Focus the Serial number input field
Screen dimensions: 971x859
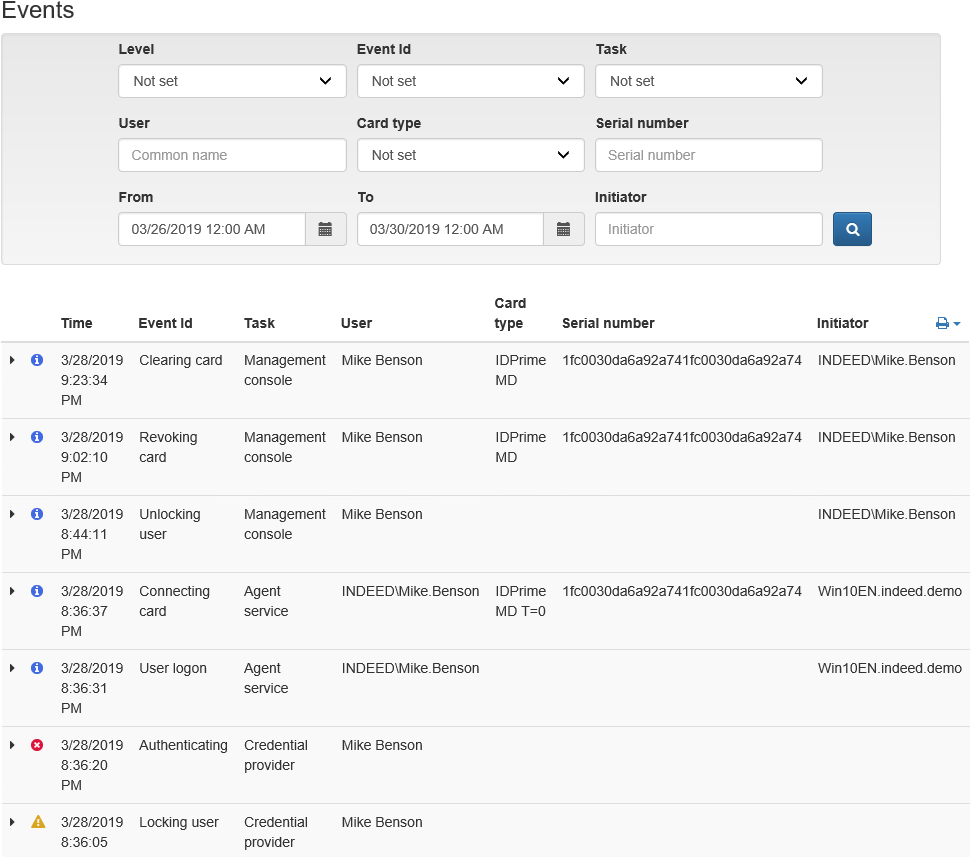pos(708,155)
